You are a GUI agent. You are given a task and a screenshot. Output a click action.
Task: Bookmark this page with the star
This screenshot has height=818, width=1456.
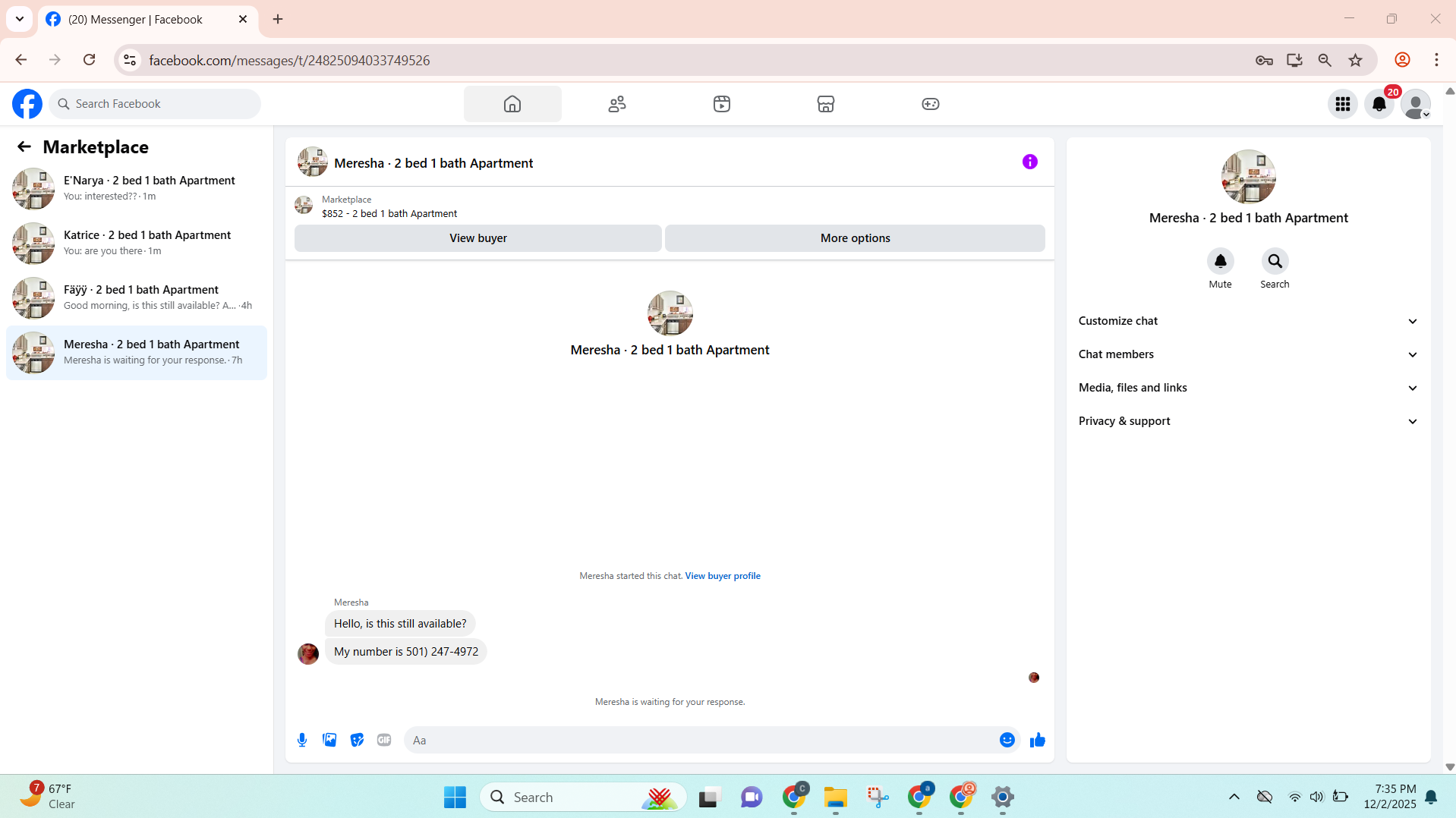(1356, 60)
